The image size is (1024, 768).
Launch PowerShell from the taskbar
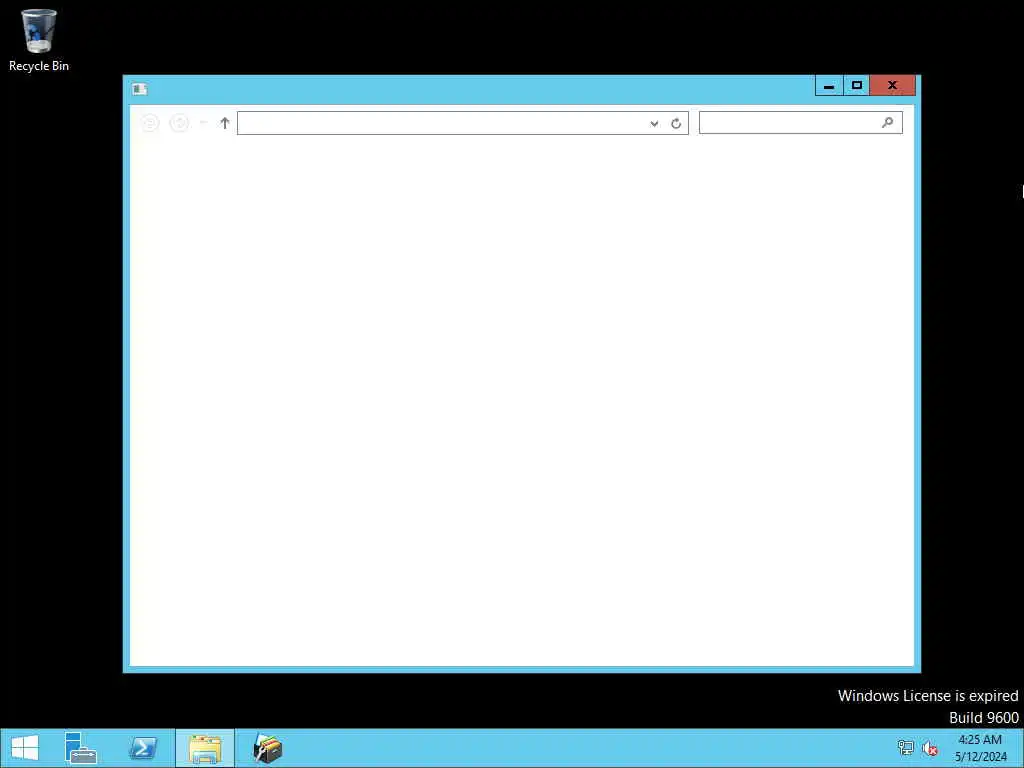click(142, 748)
